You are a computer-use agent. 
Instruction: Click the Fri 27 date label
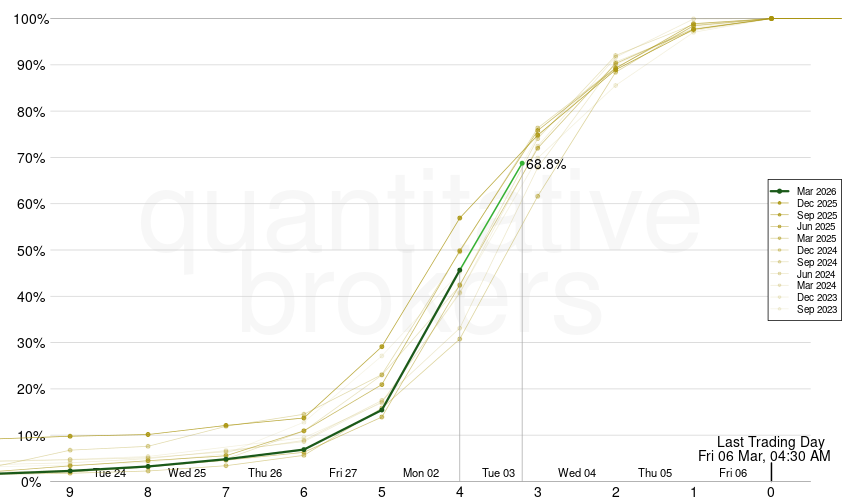tap(343, 473)
